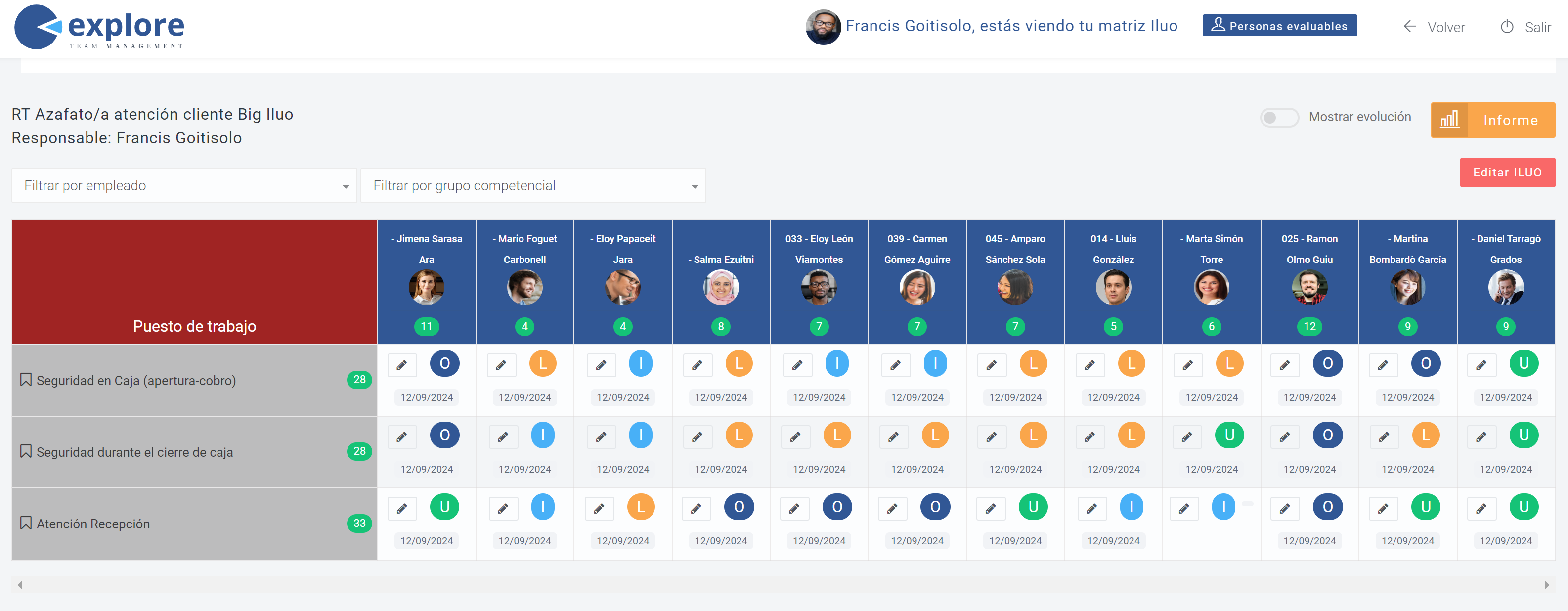Click the power icon next to Salir
This screenshot has width=1568, height=611.
pos(1507,27)
